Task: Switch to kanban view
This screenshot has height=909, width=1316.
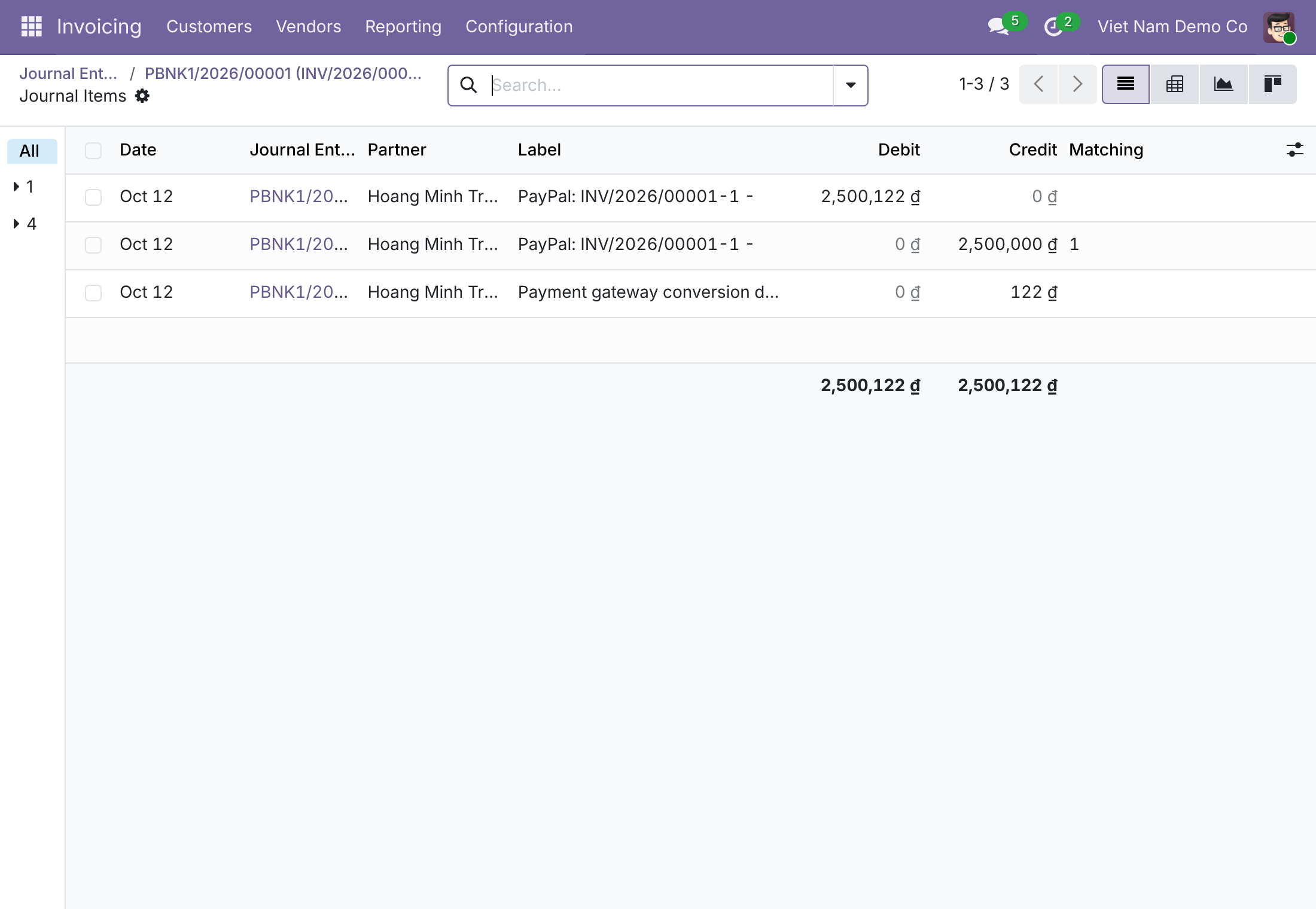Action: (1272, 84)
